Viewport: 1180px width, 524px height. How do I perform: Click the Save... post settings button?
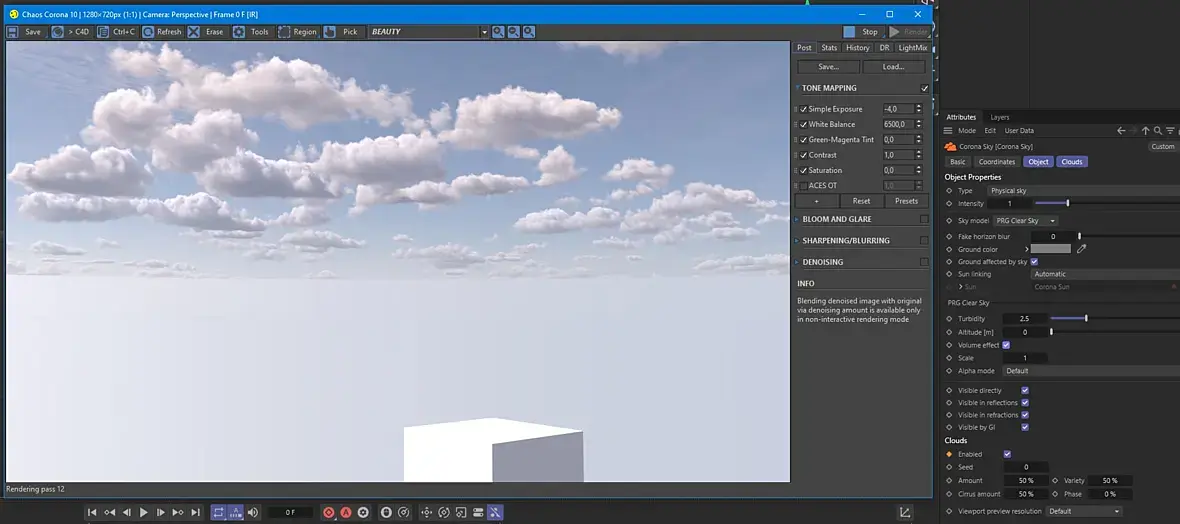pos(828,67)
